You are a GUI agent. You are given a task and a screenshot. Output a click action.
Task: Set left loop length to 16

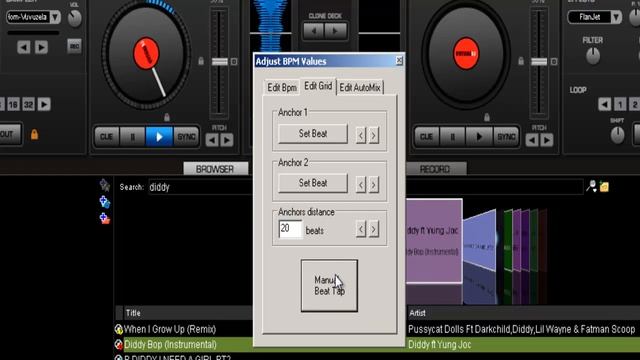[x=13, y=104]
